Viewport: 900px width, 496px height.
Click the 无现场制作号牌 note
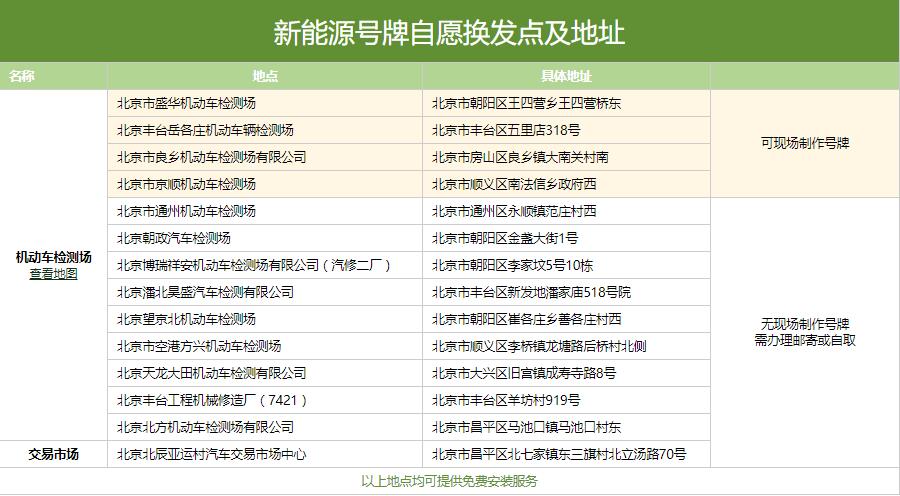tap(805, 324)
